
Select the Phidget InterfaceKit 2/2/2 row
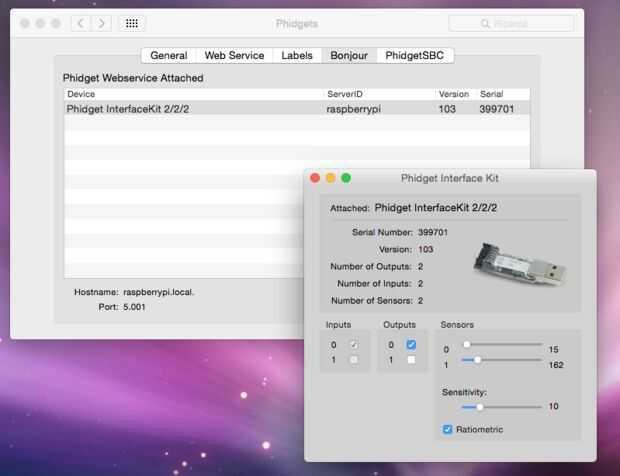click(297, 109)
